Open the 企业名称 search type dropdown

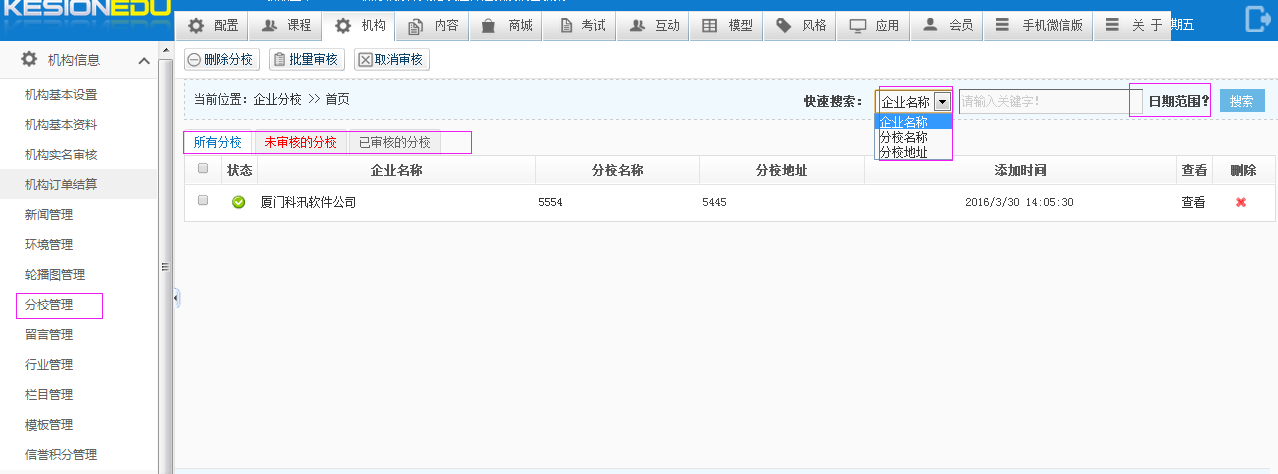942,101
